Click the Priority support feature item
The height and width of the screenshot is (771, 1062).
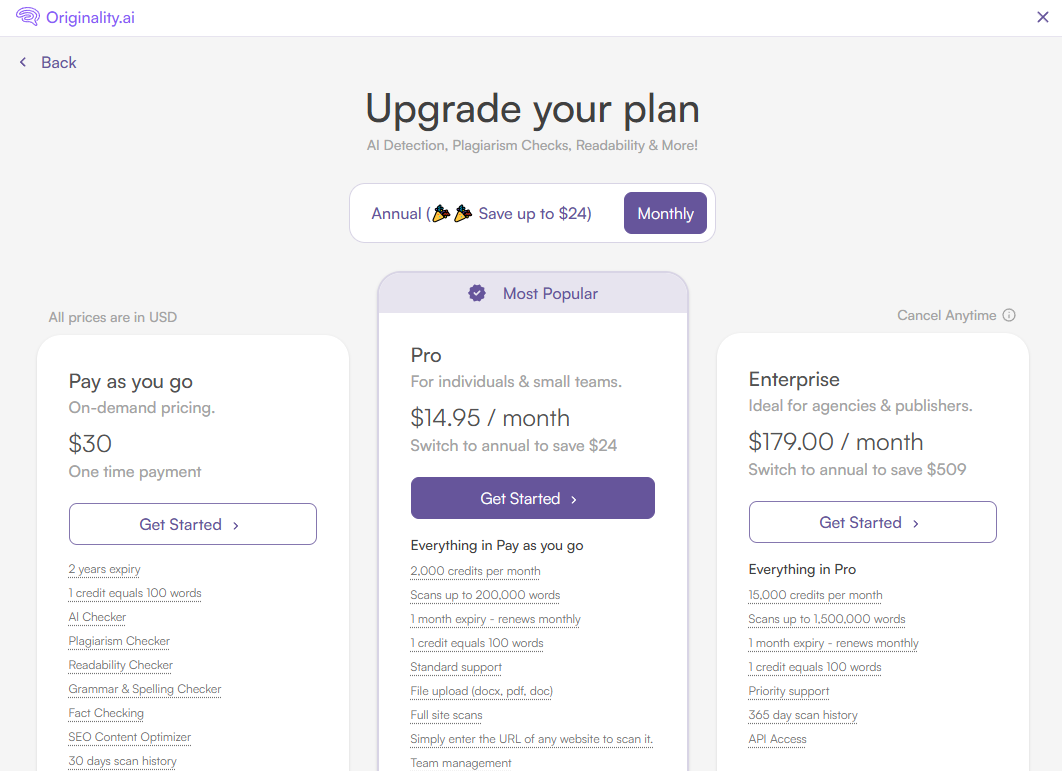(x=788, y=691)
